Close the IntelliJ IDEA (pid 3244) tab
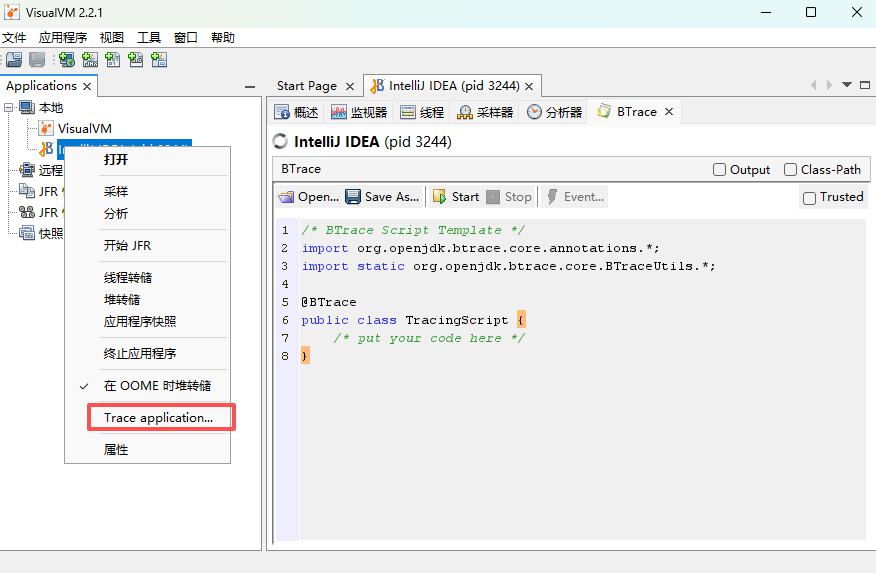The width and height of the screenshot is (876, 573). point(529,87)
